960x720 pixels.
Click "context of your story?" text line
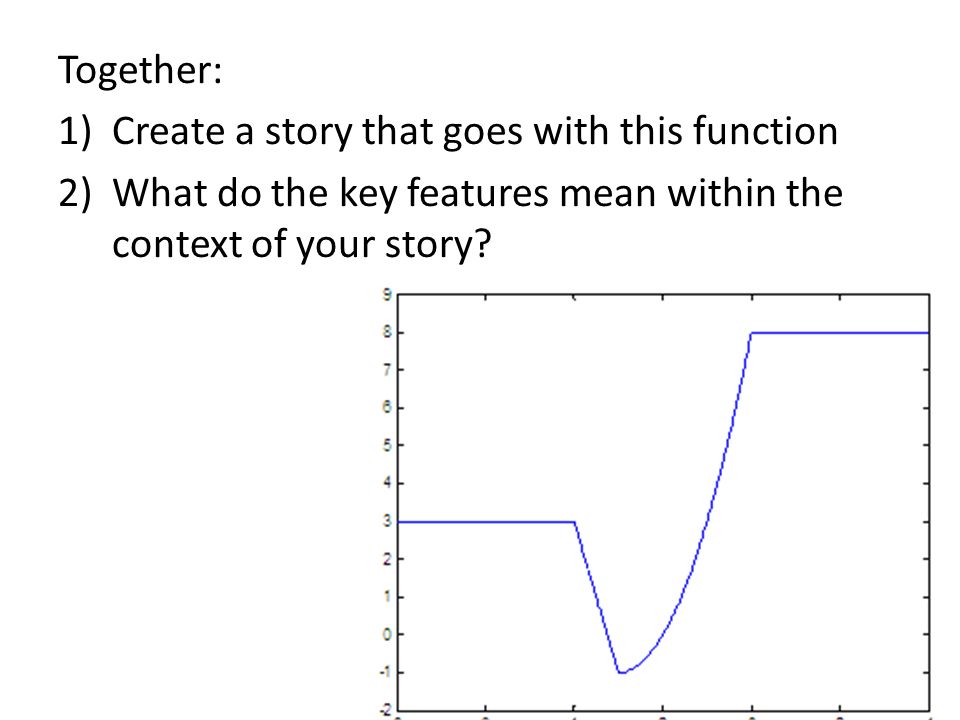pos(302,245)
